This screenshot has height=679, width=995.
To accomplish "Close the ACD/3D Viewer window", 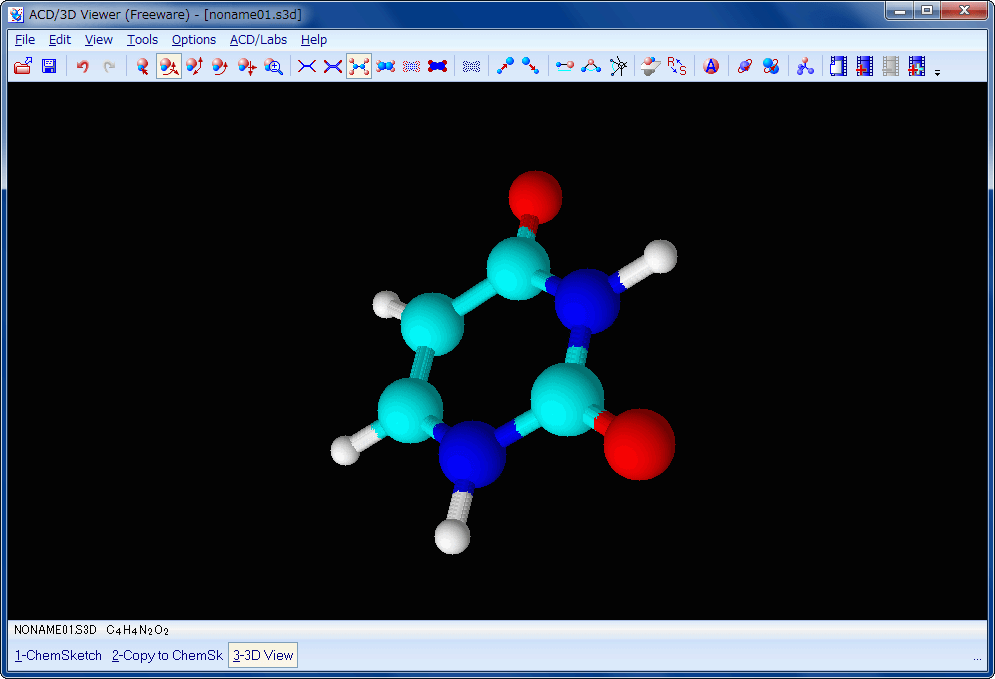I will tap(964, 11).
